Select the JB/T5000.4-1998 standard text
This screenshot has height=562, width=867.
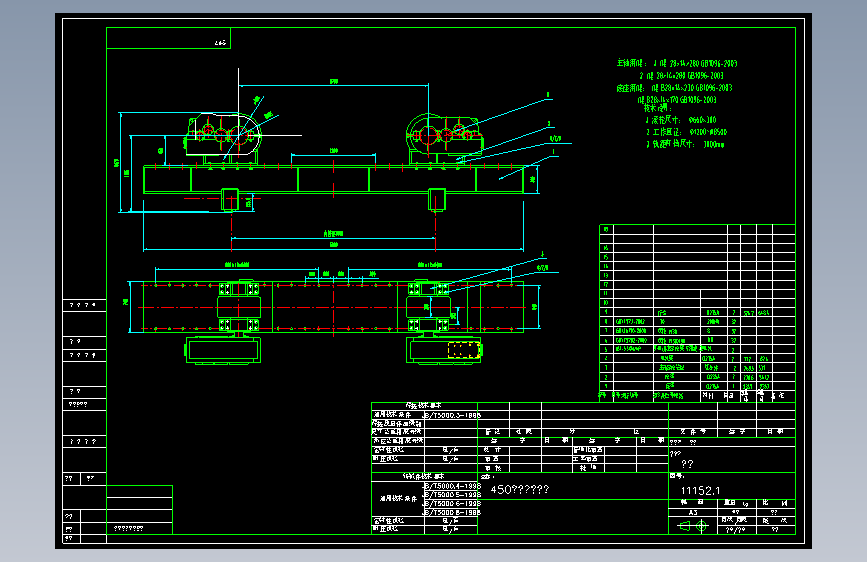pos(452,486)
